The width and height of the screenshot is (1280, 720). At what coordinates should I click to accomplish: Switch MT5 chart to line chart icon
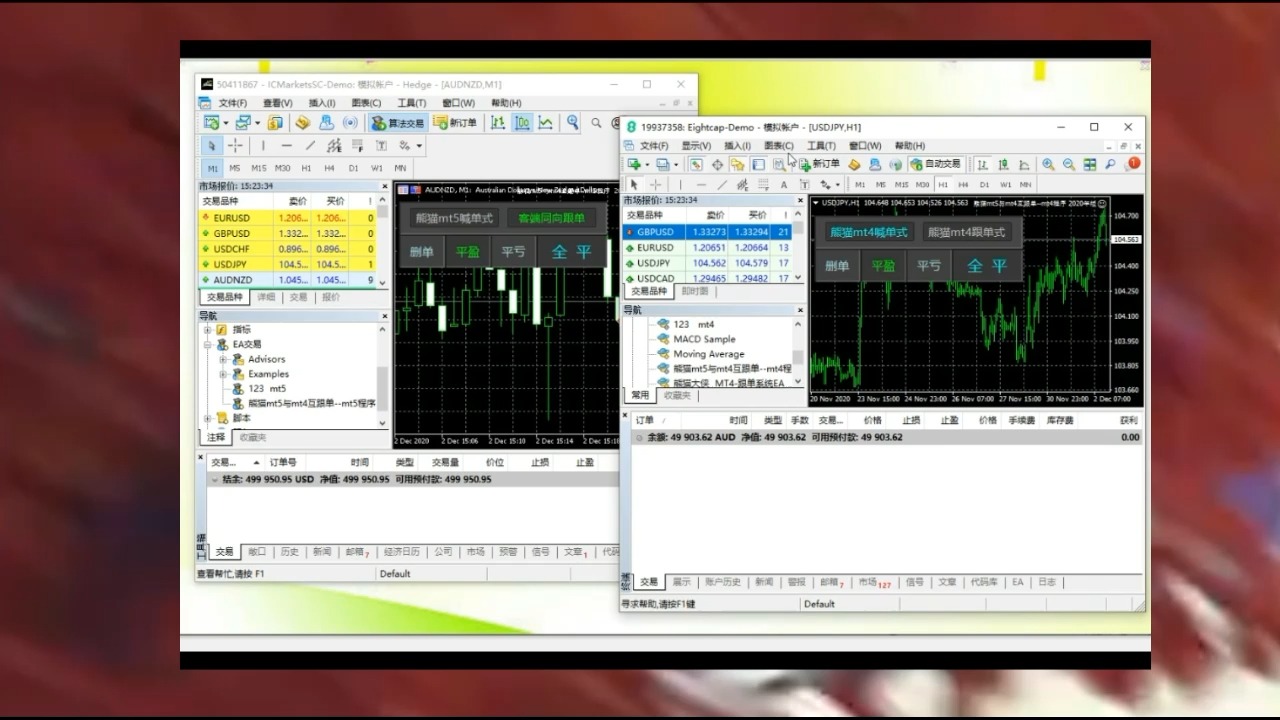(x=546, y=123)
